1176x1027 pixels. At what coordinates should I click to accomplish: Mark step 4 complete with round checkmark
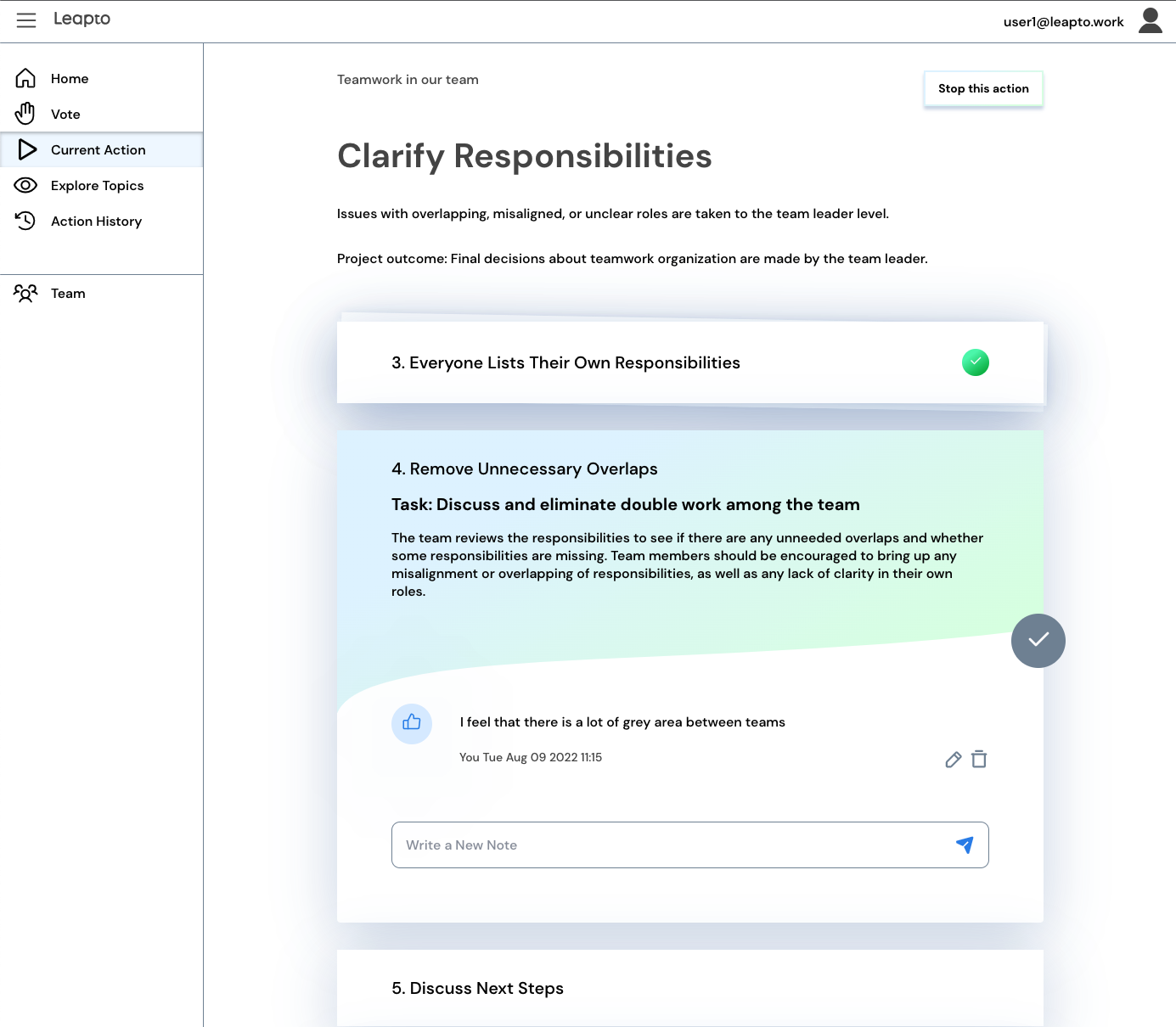(1038, 641)
